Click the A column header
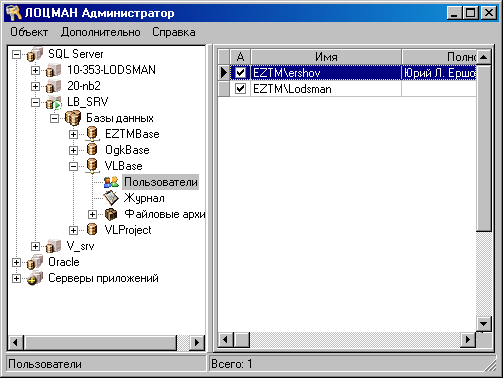The image size is (503, 378). (x=240, y=57)
